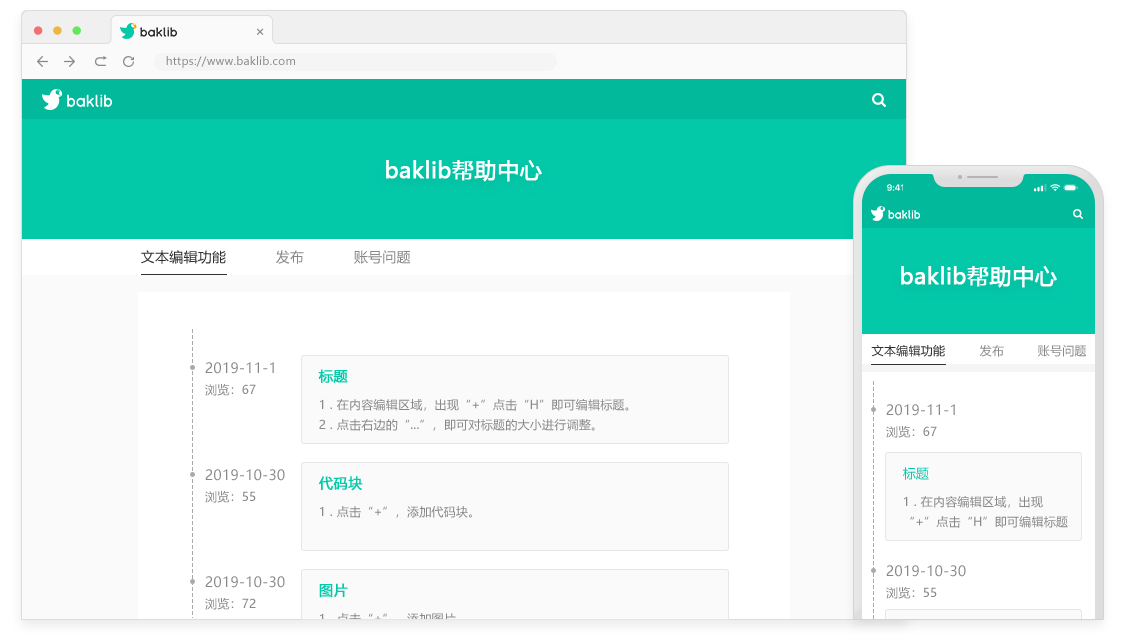Click desktop timeline marker for 2019-11-1
Viewport: 1140px width, 640px height.
[193, 367]
